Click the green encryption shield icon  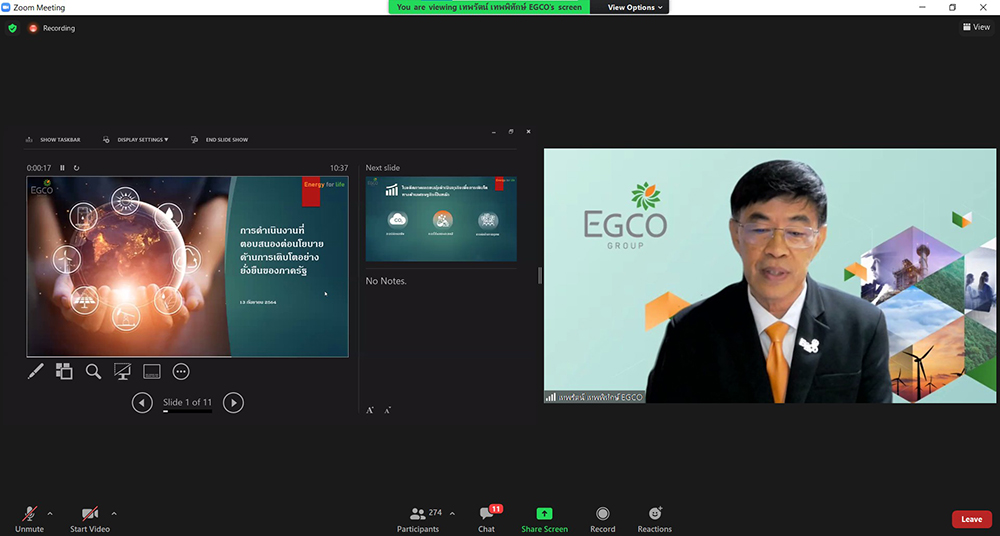[12, 28]
